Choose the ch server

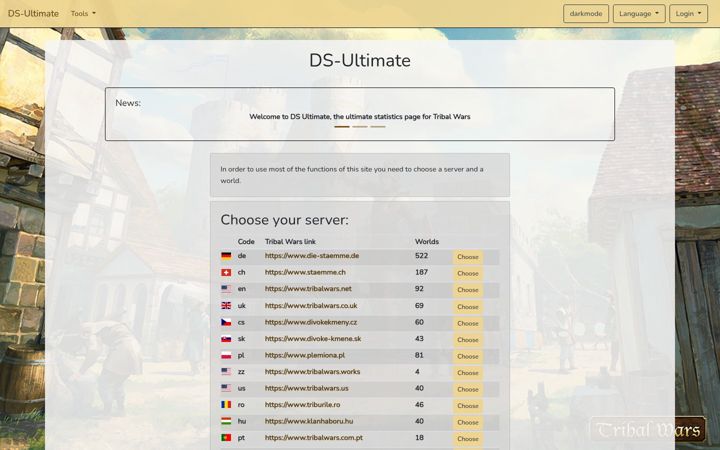pos(468,273)
